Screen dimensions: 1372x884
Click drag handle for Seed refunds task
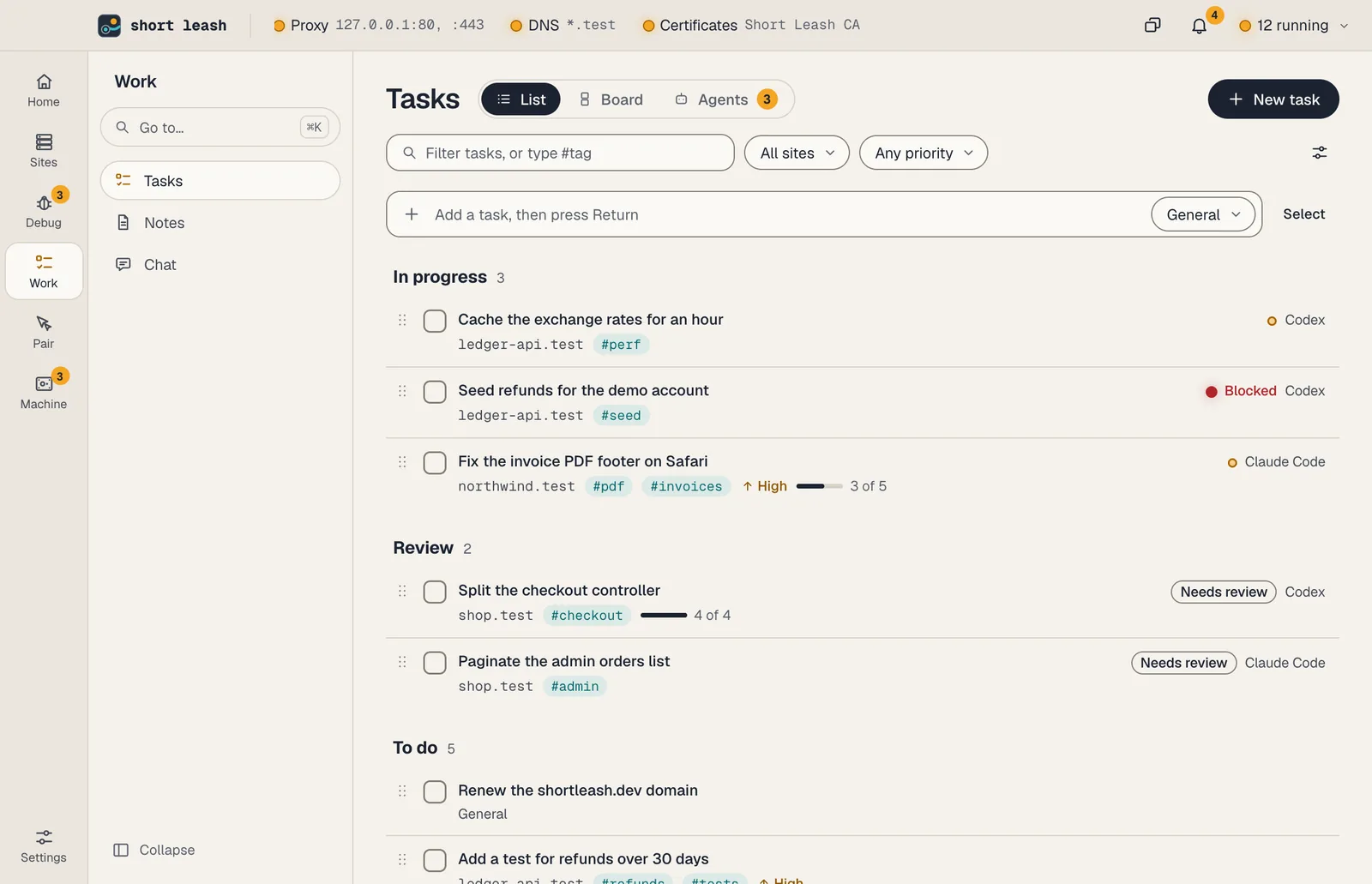(402, 391)
